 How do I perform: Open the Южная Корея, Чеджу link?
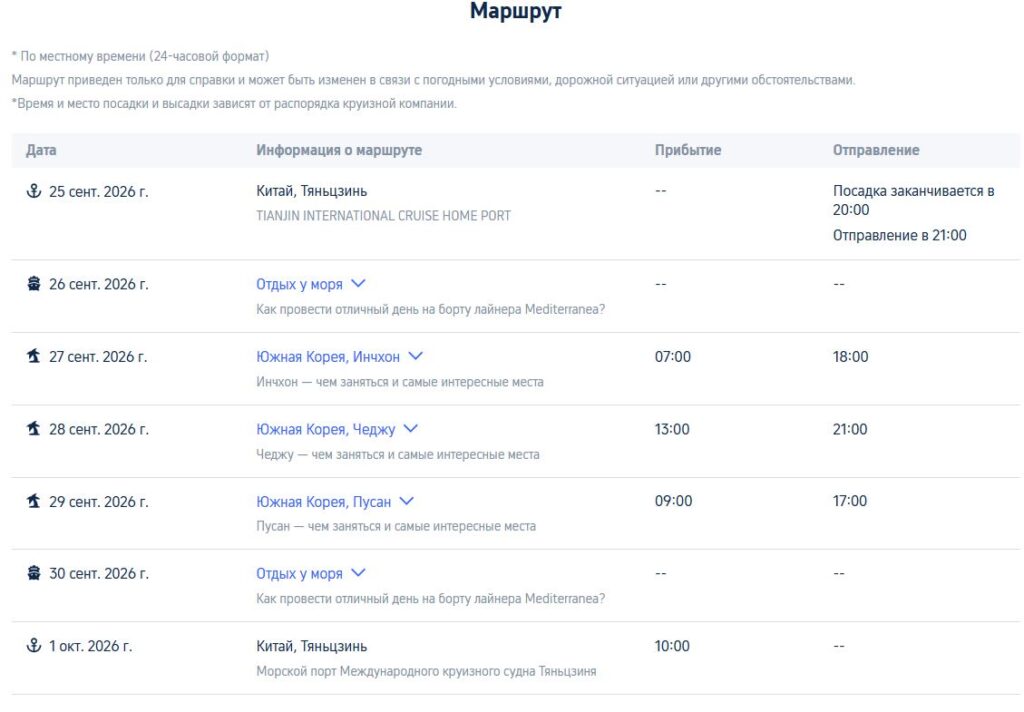(325, 429)
